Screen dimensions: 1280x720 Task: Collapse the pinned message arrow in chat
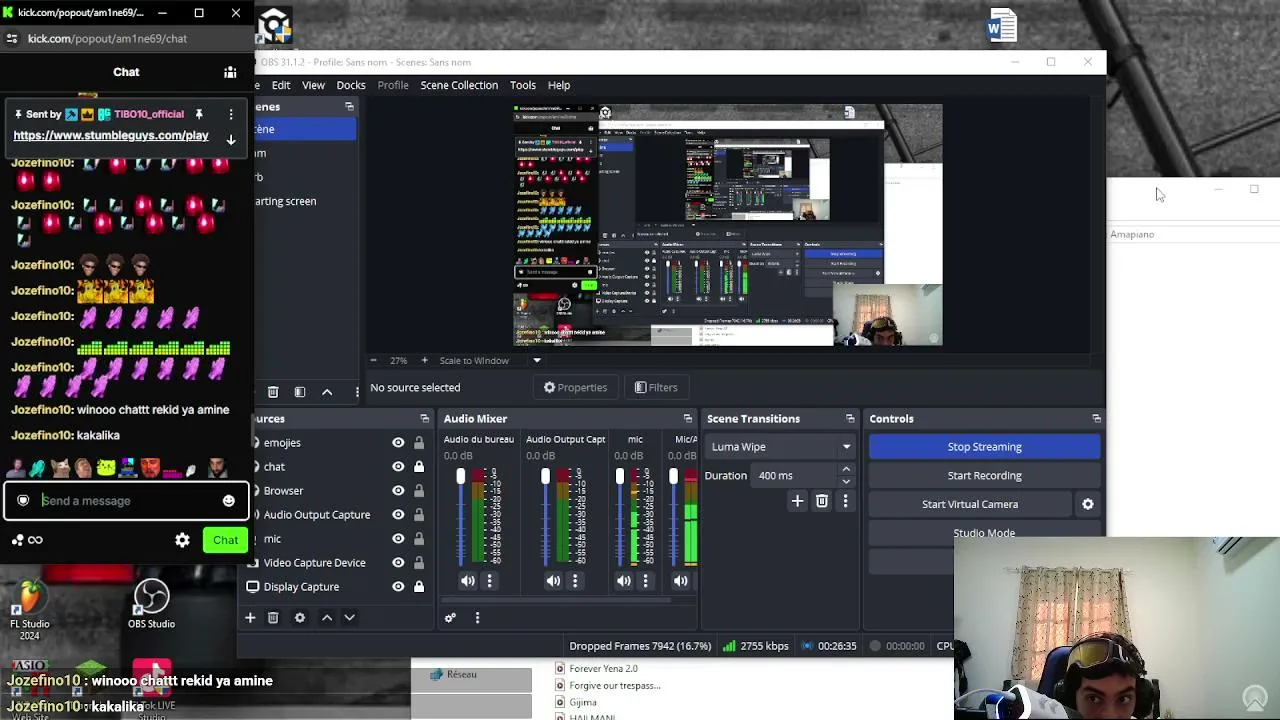[231, 140]
